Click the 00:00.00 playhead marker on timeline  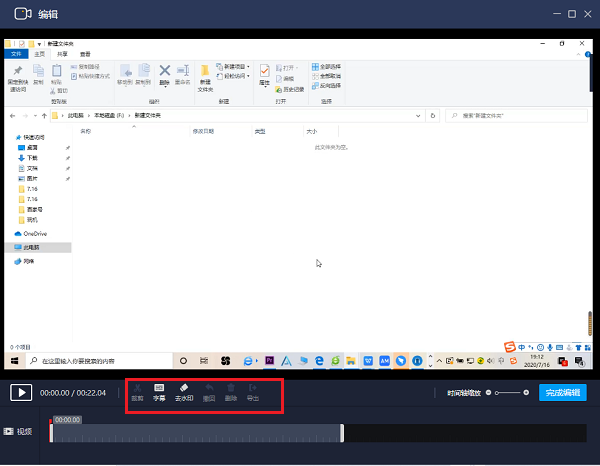pyautogui.click(x=67, y=420)
